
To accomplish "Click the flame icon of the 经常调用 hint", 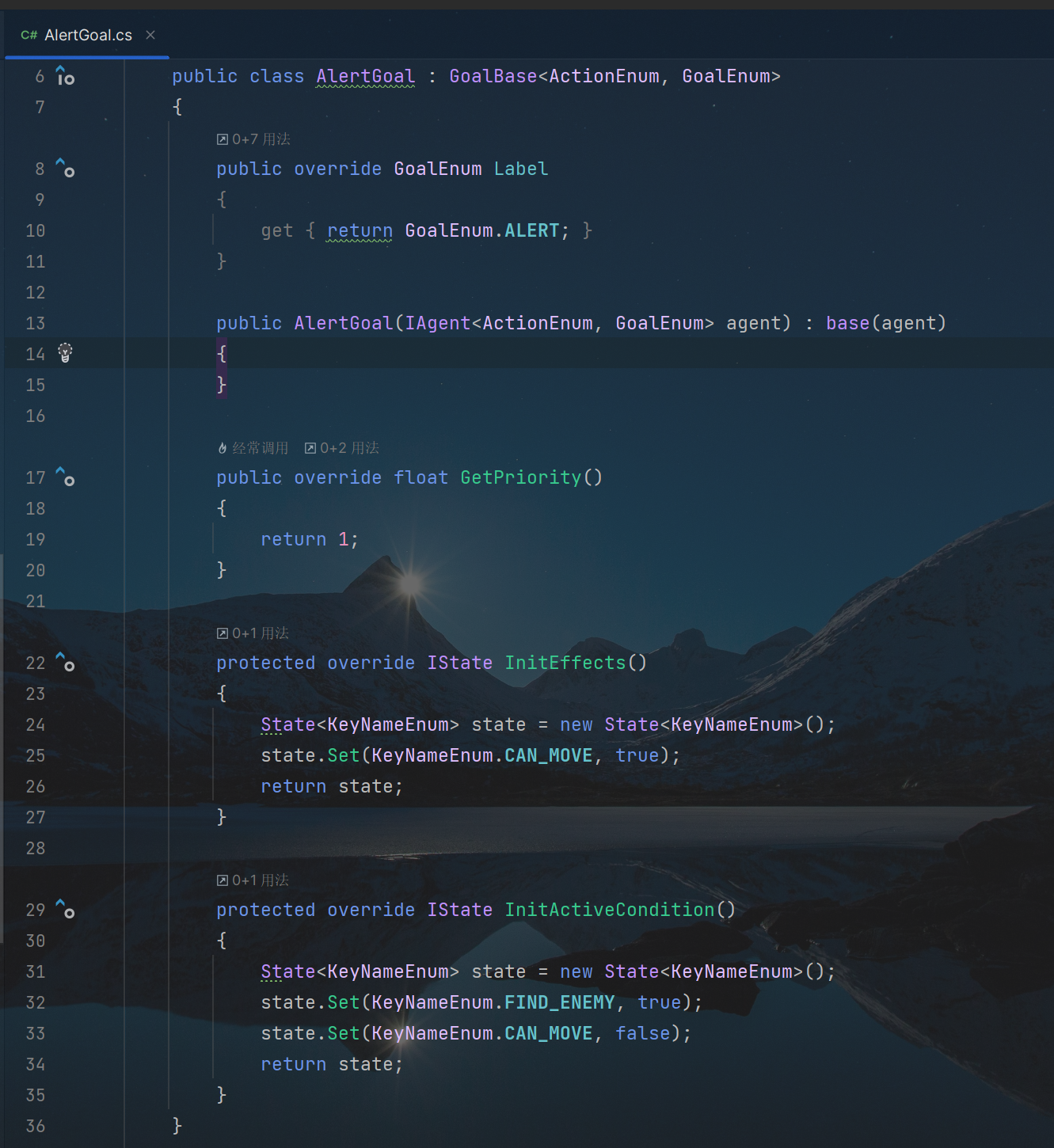I will coord(223,448).
